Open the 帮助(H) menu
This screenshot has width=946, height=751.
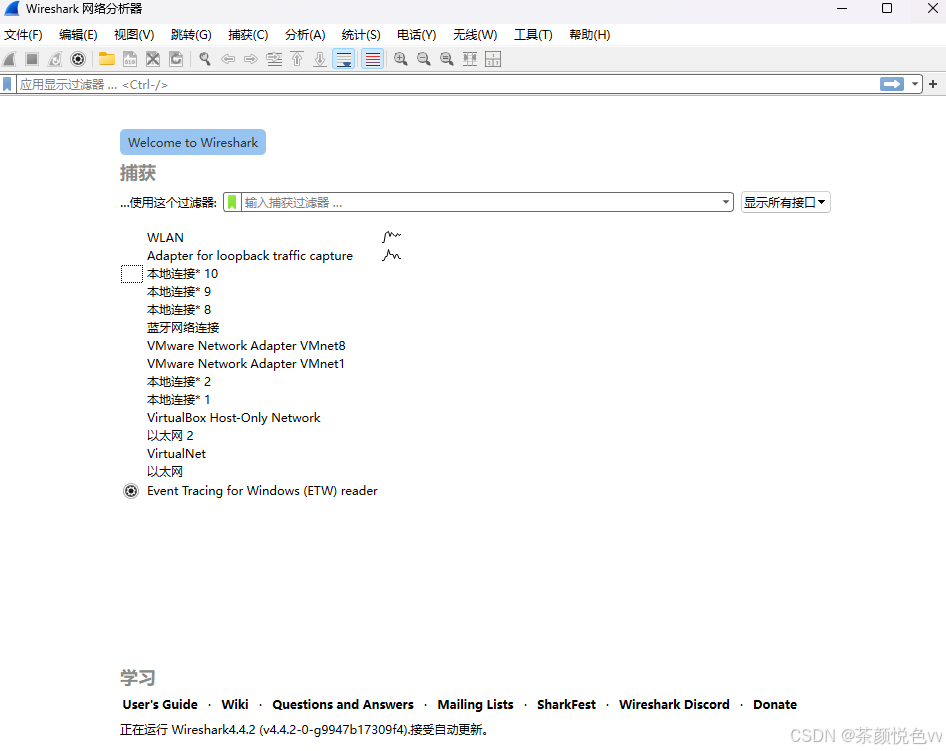[x=589, y=35]
